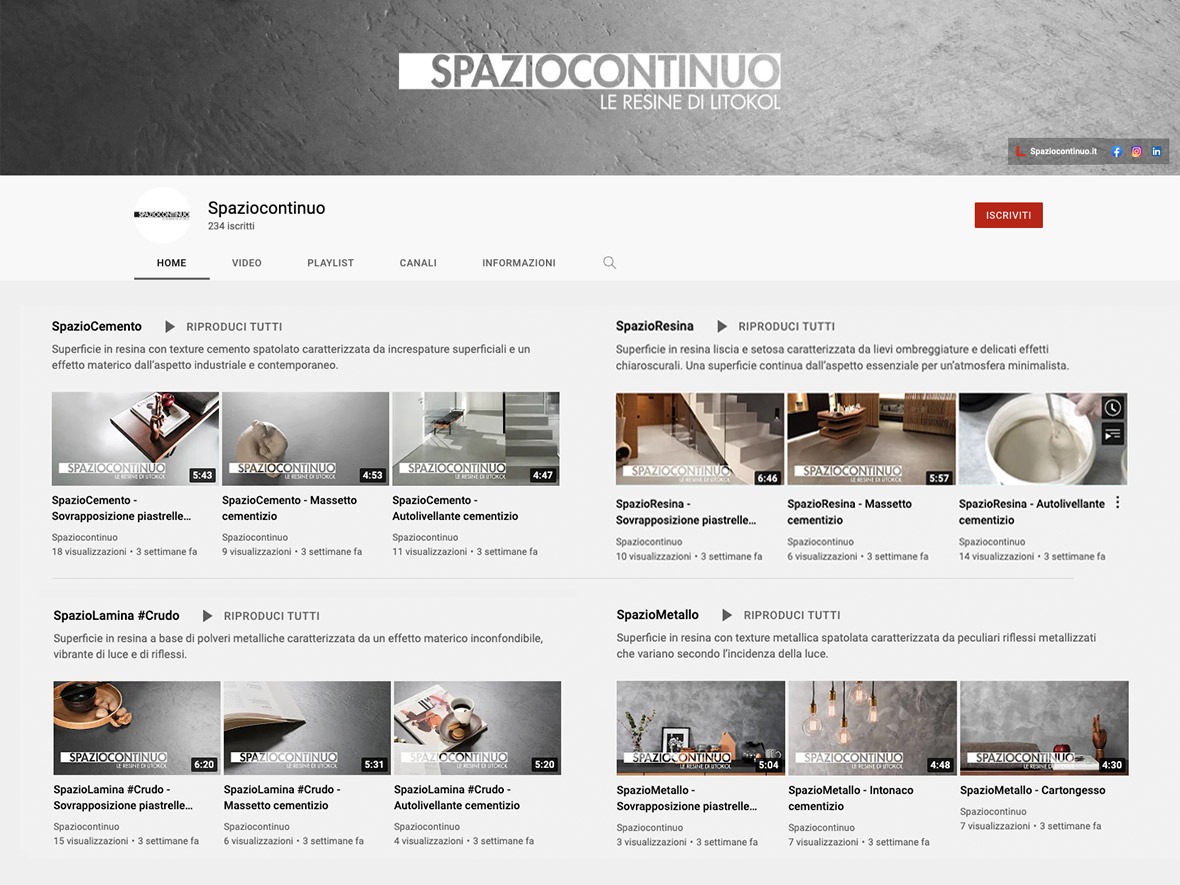Open the SpazioLamina #Crudo playlist title
1180x885 pixels.
tap(116, 616)
